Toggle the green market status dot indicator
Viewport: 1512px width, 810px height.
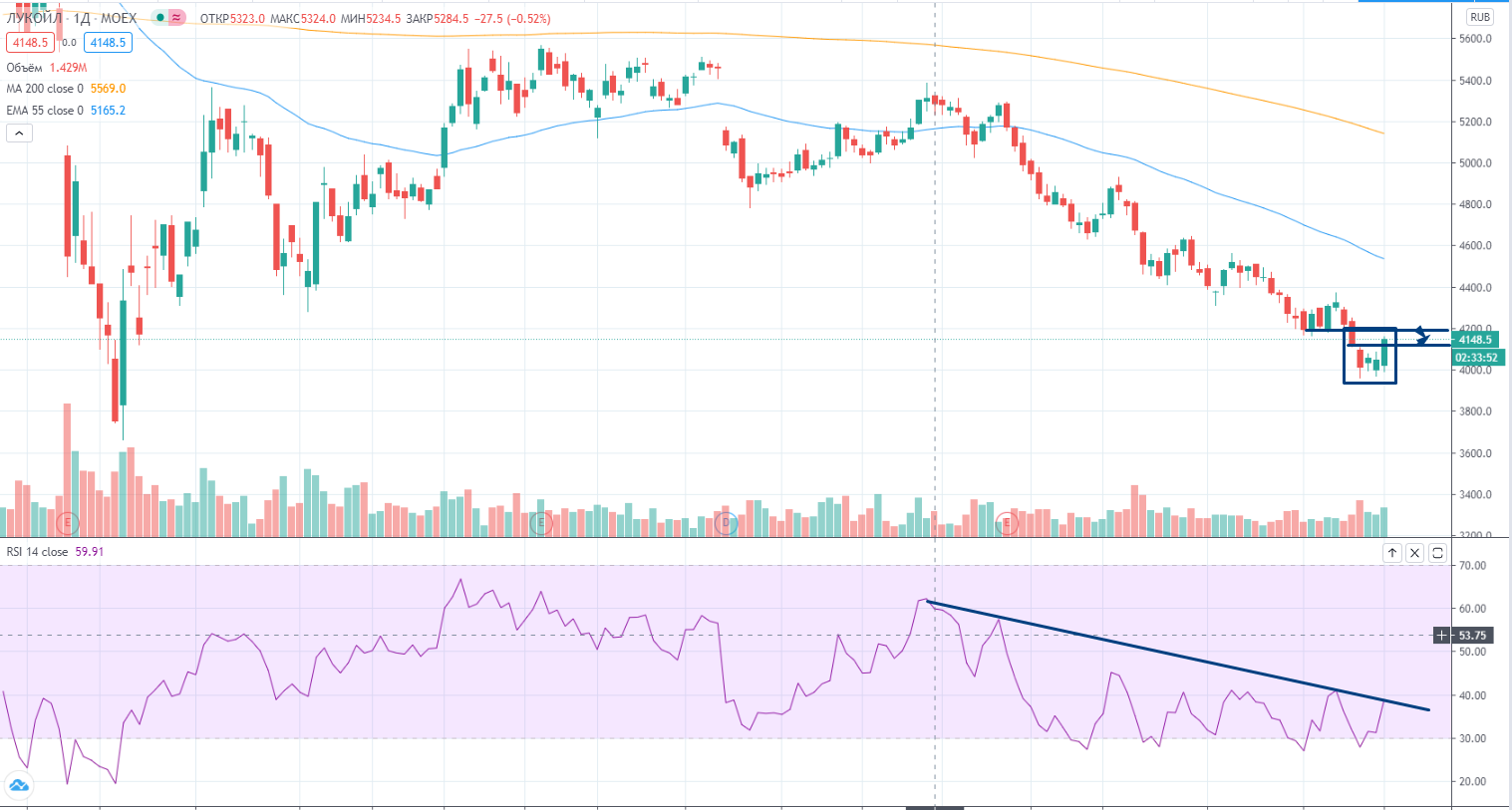159,18
